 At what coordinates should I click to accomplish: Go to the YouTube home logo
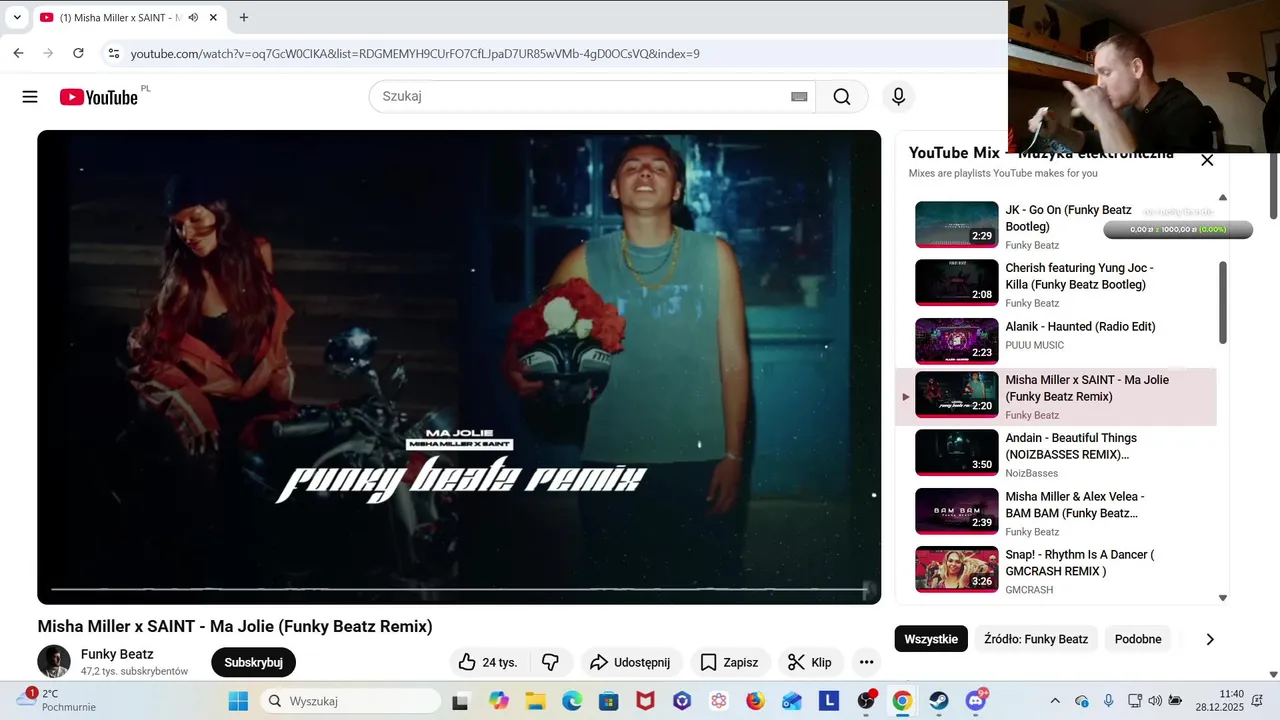tap(98, 97)
